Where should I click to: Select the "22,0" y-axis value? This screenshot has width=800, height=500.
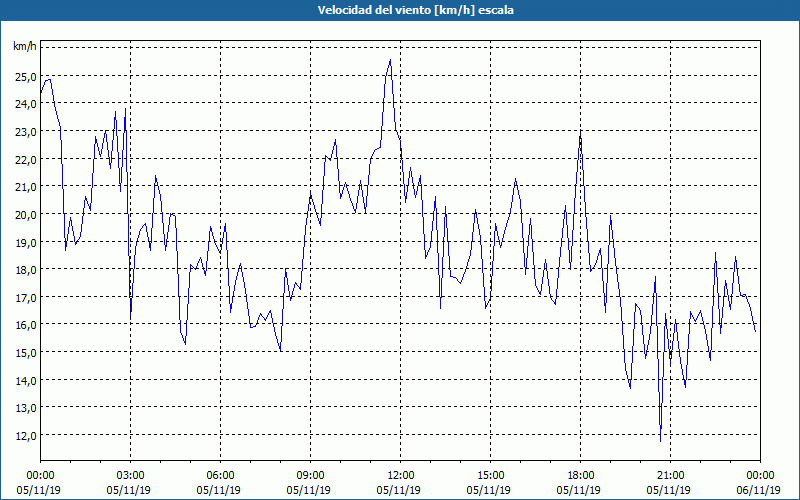pos(26,160)
